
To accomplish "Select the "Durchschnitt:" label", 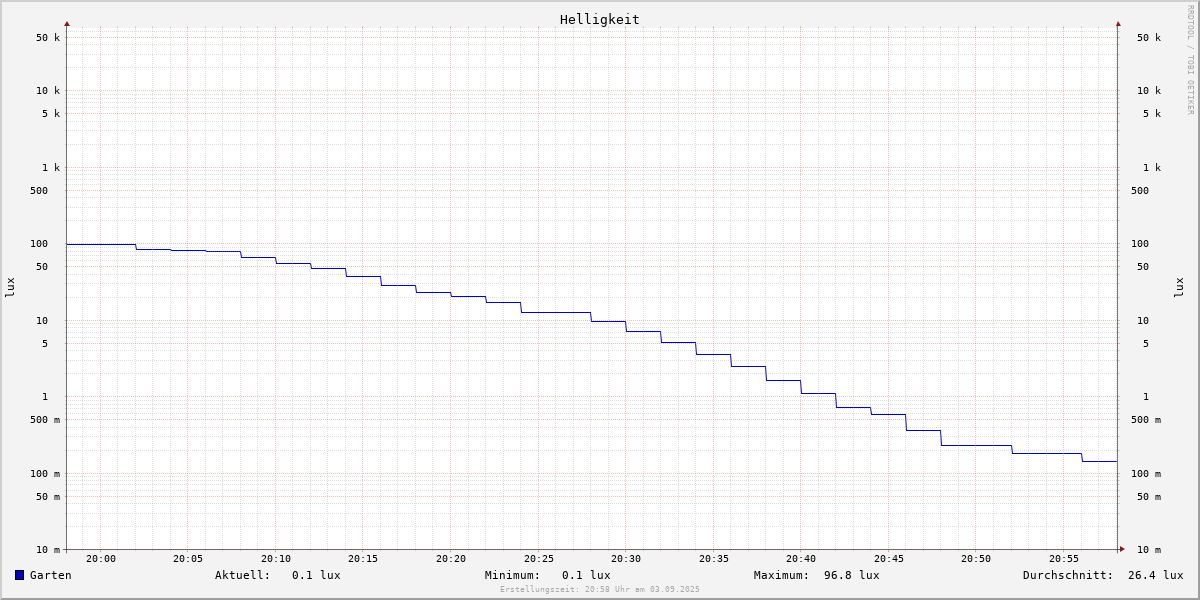I will pos(1068,575).
